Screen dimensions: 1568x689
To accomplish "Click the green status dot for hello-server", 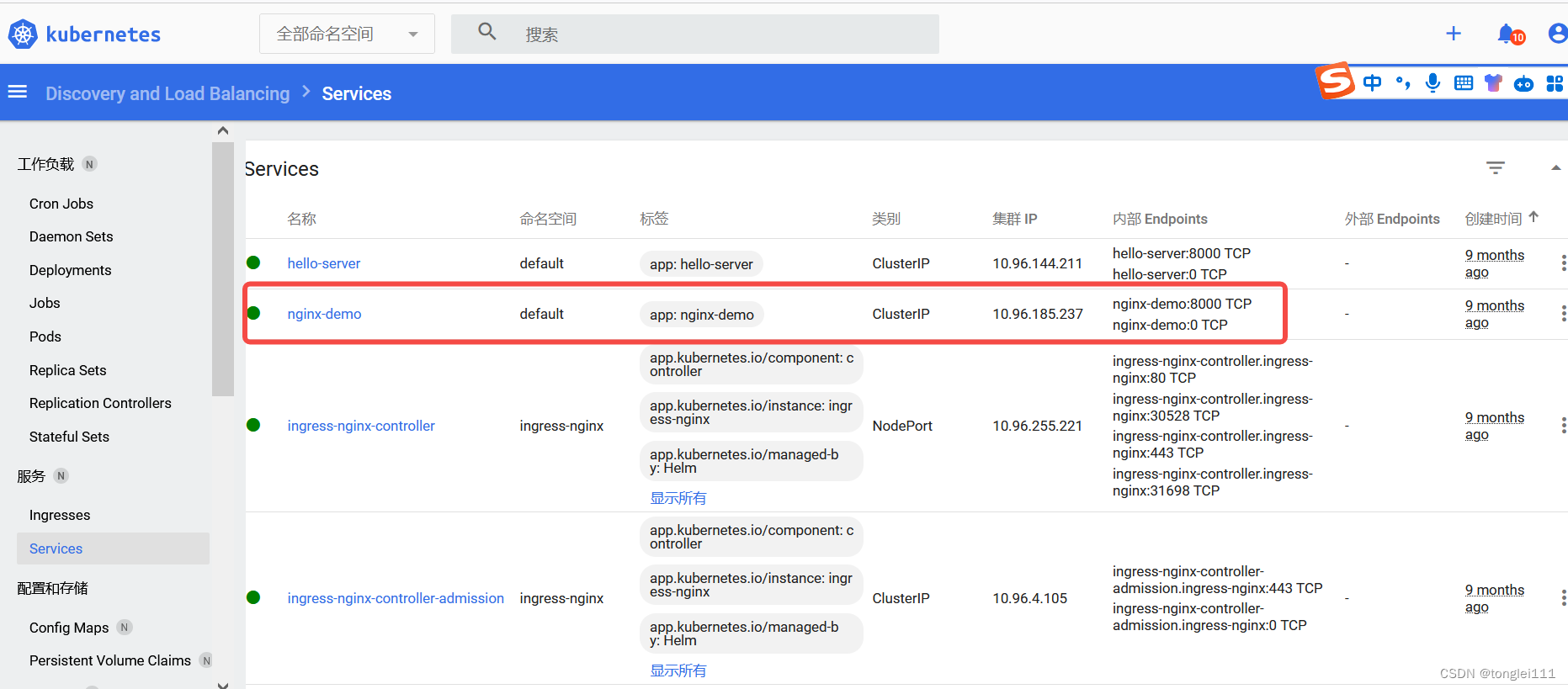I will 253,262.
